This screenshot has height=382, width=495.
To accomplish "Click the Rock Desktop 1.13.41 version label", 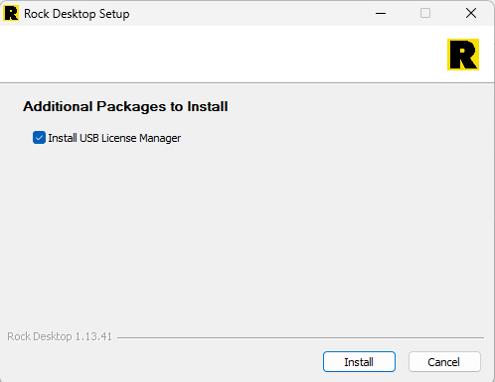I will [59, 336].
